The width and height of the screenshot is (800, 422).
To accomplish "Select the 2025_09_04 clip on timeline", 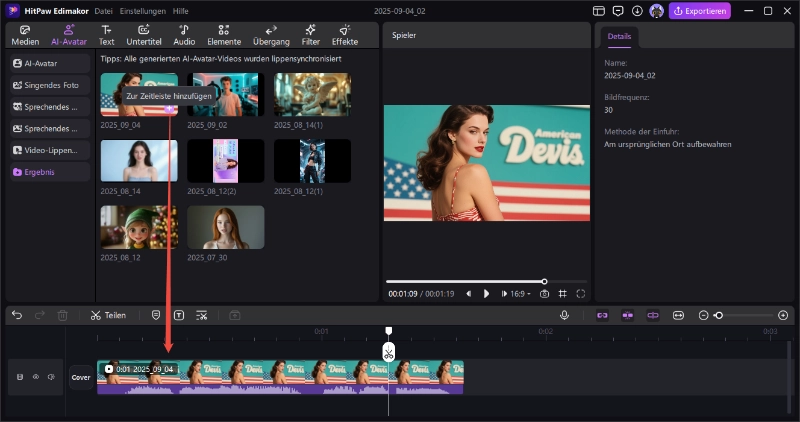I will pyautogui.click(x=280, y=377).
